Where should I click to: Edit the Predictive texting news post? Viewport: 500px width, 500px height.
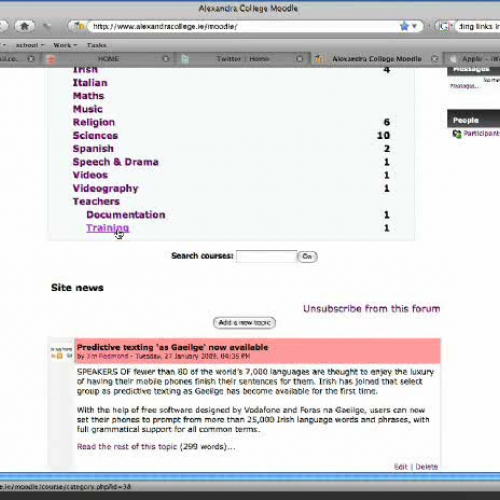pyautogui.click(x=401, y=467)
